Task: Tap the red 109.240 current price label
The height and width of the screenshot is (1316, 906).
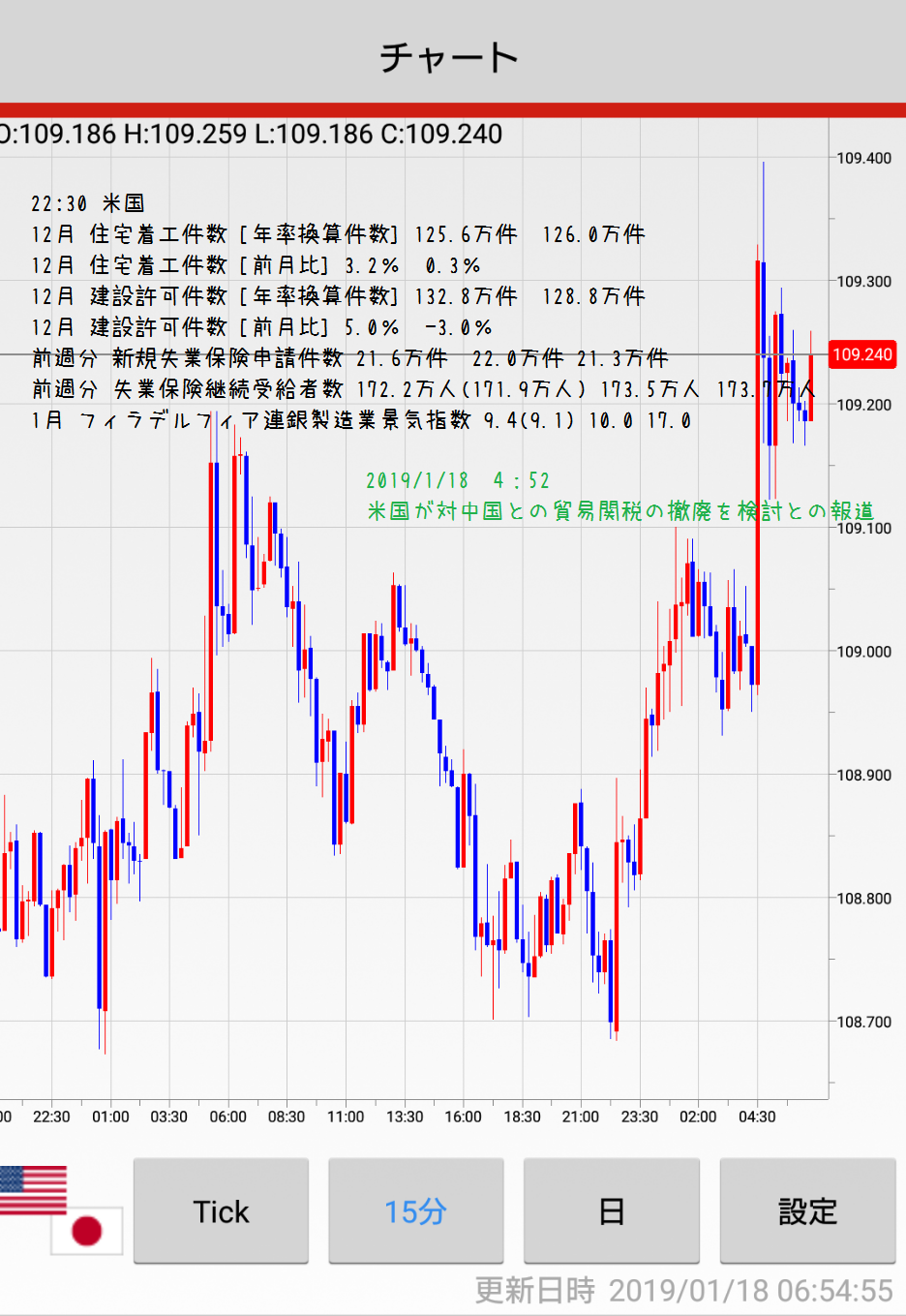Action: (x=862, y=354)
